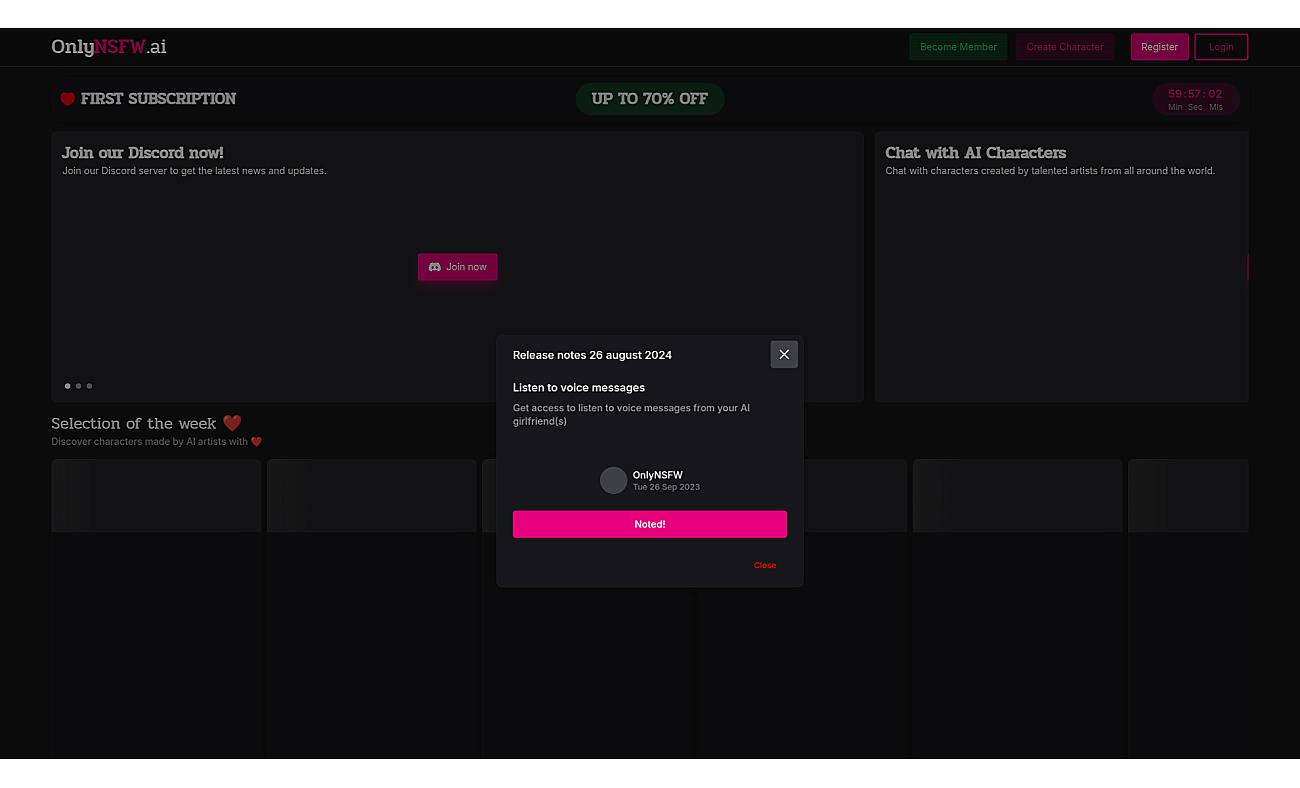Click the red Close link in dialog

pyautogui.click(x=765, y=566)
